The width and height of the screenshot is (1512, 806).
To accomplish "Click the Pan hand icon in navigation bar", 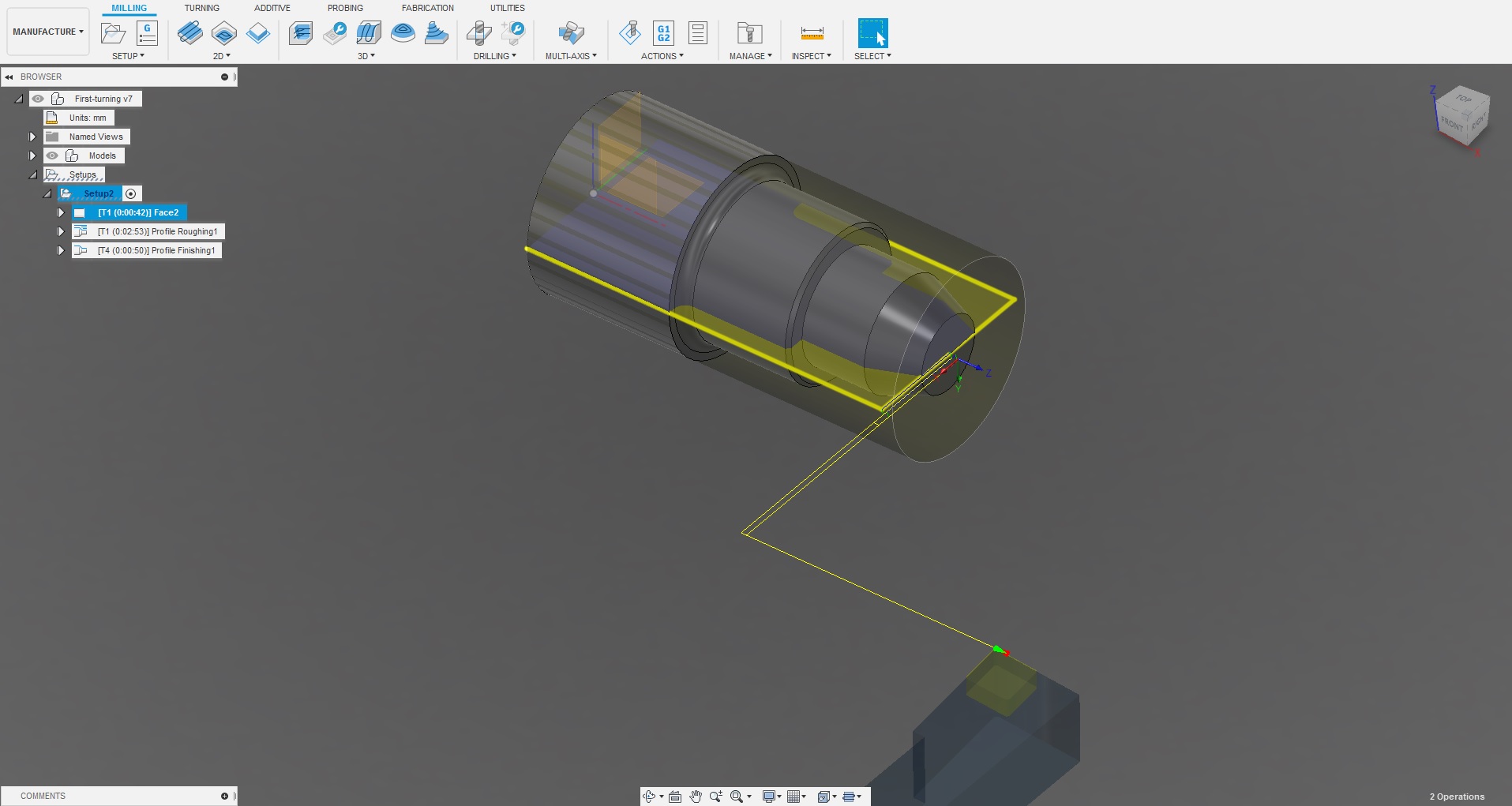I will (696, 797).
